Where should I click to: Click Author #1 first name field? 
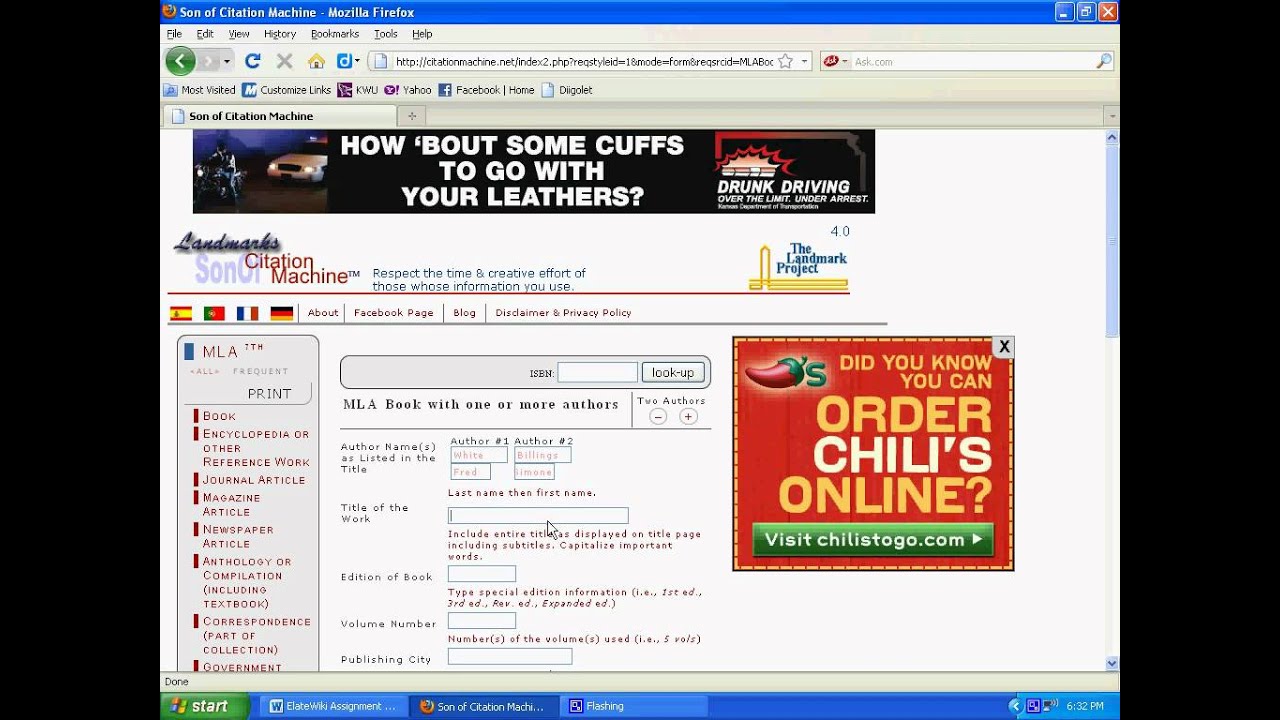click(x=470, y=472)
